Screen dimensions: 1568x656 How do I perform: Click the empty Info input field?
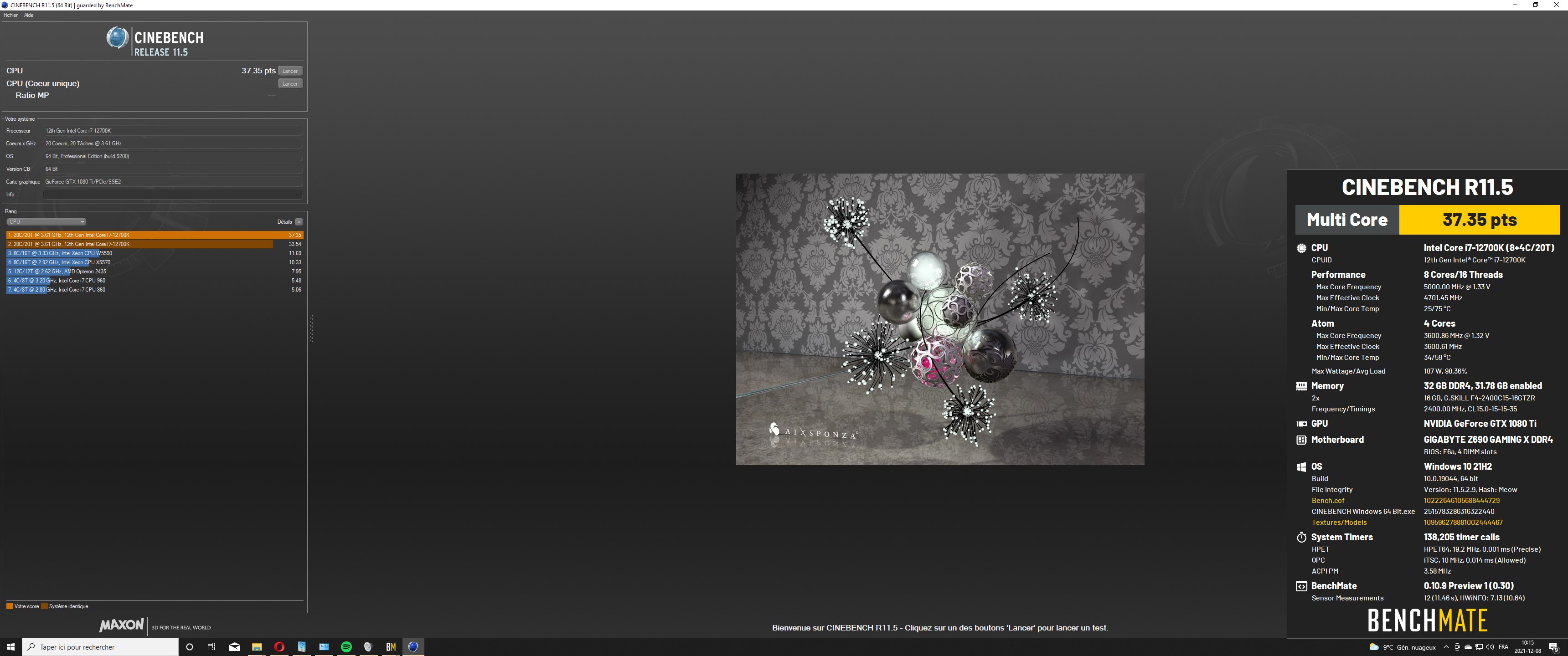click(x=173, y=194)
